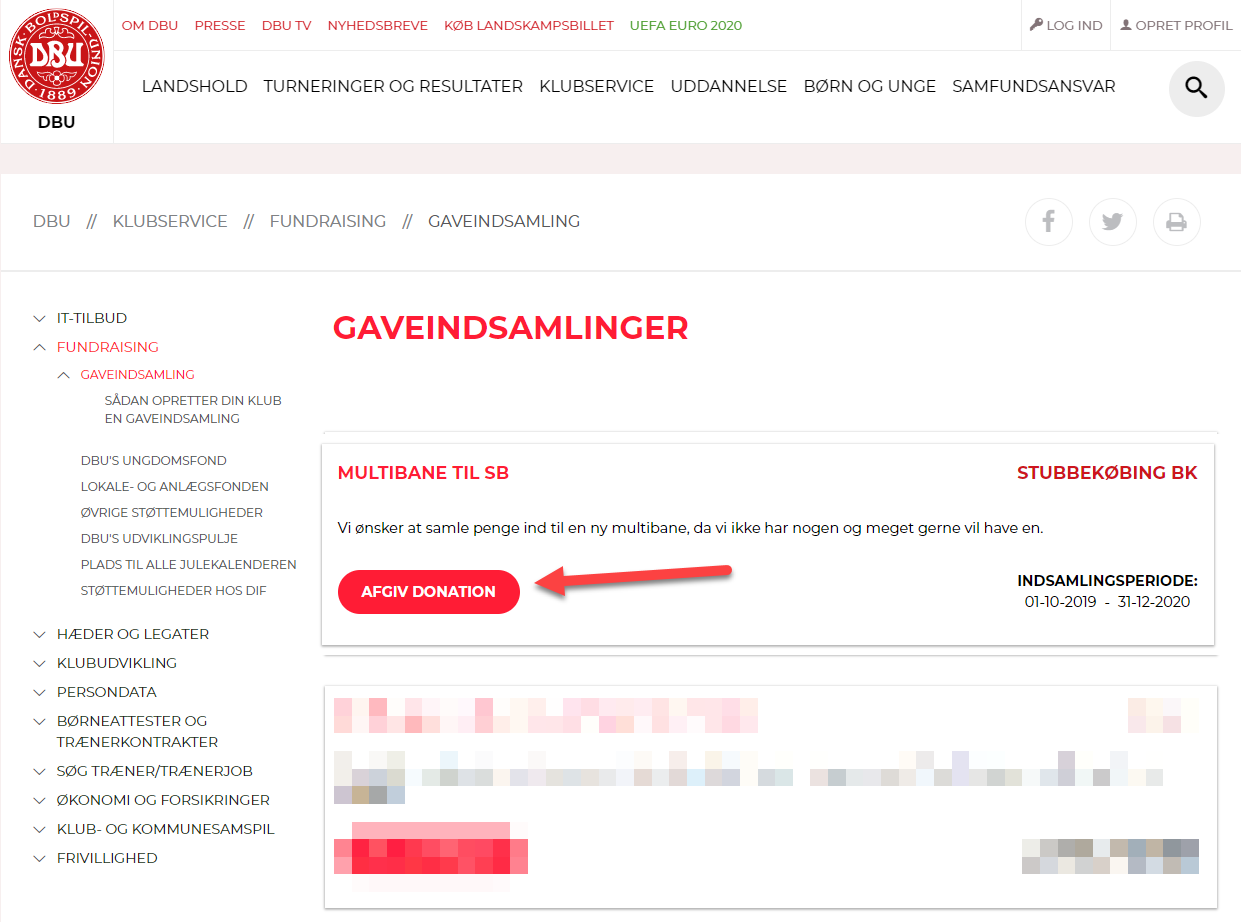Click FUNDRAISING in the breadcrumb

pos(328,222)
